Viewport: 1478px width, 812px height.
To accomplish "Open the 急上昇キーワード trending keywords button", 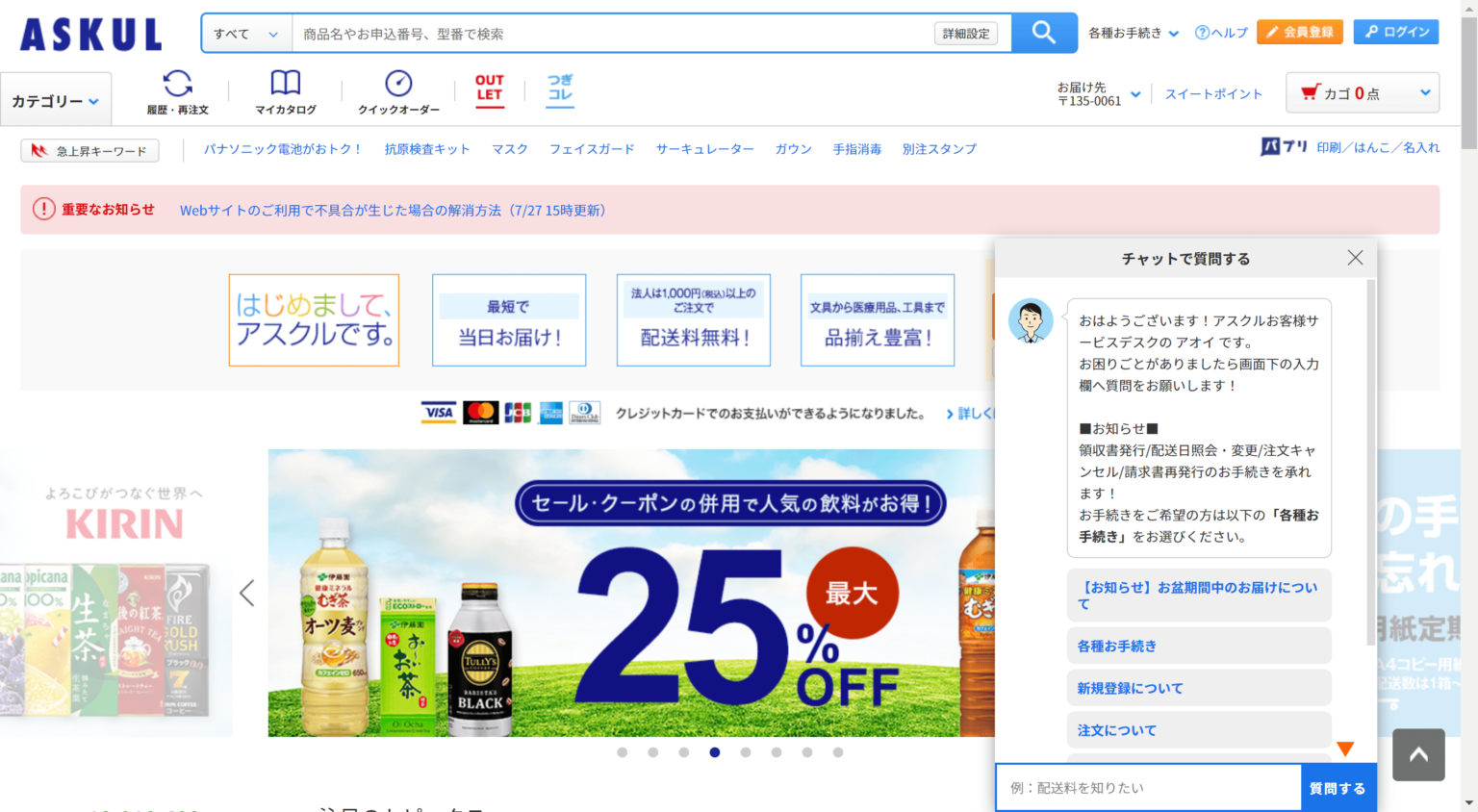I will (89, 150).
